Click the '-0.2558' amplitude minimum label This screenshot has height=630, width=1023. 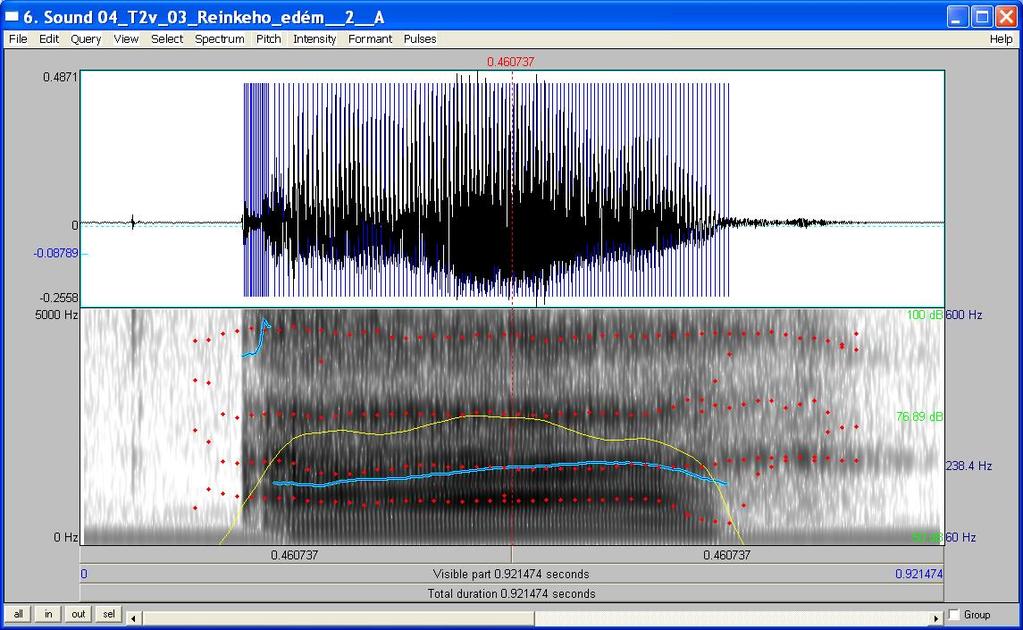point(59,297)
